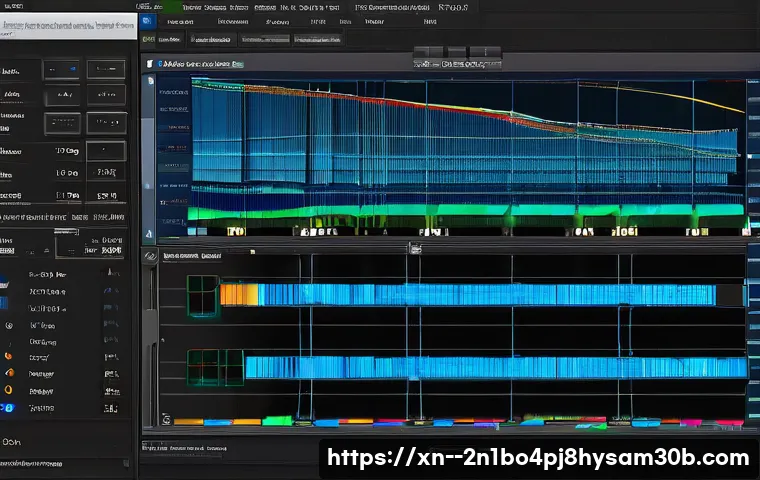Click the blue waveform clip on the second track

coord(495,367)
